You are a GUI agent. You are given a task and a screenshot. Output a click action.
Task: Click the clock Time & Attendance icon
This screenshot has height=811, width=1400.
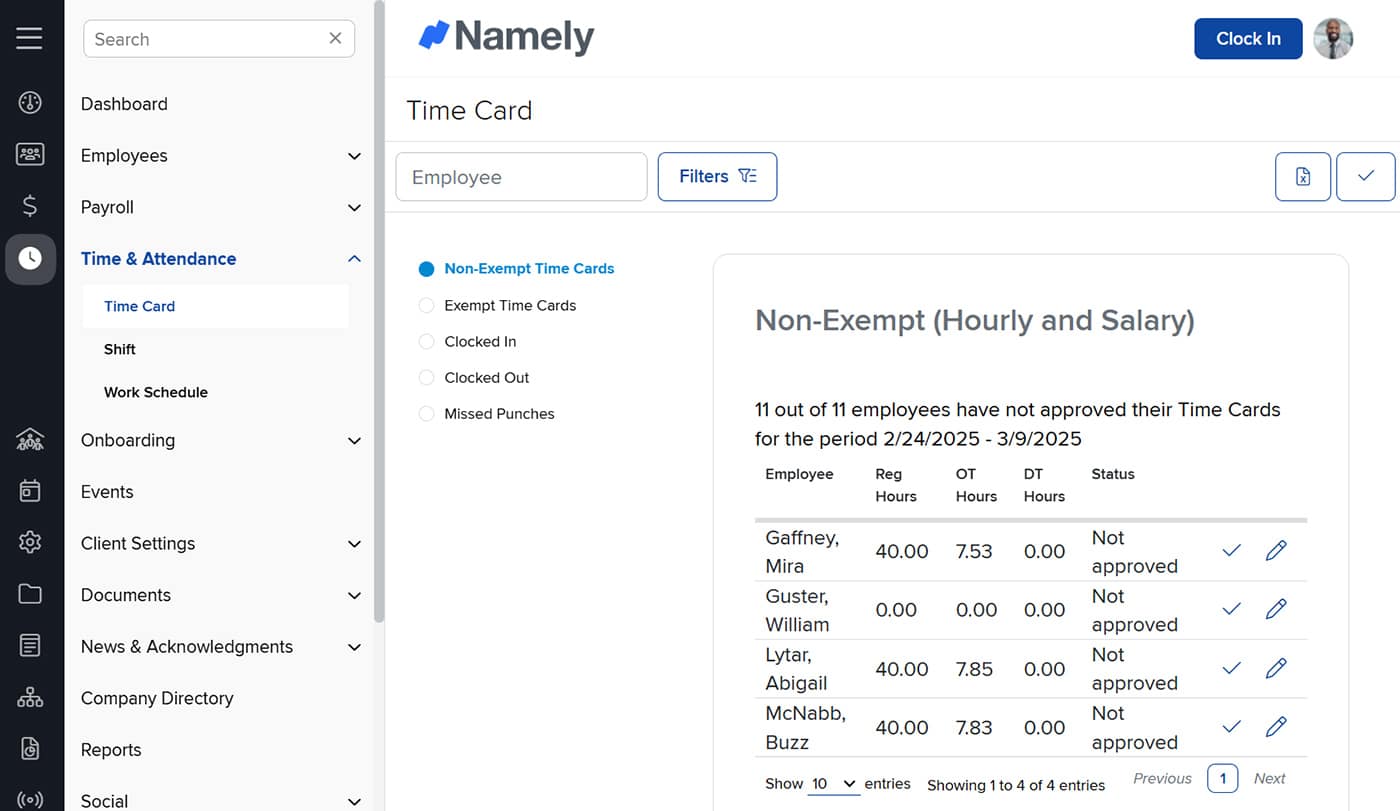tap(30, 259)
